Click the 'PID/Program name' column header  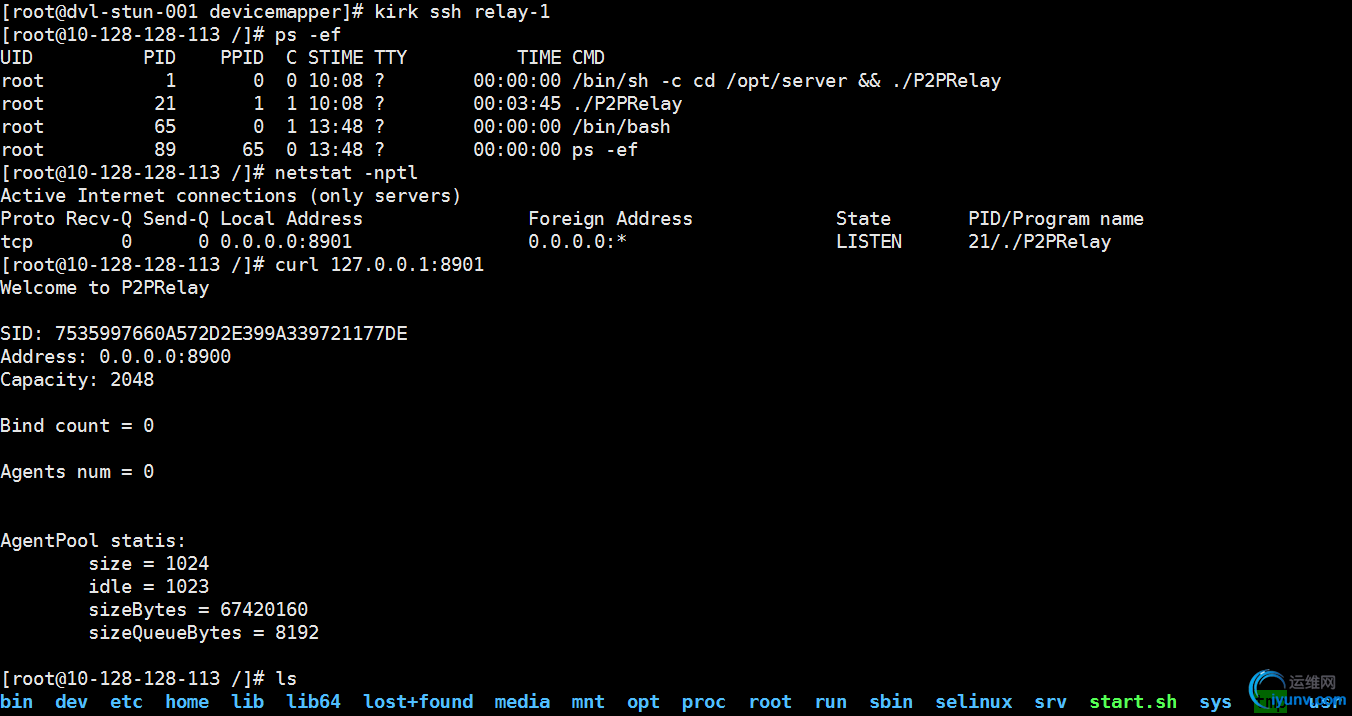click(1056, 219)
